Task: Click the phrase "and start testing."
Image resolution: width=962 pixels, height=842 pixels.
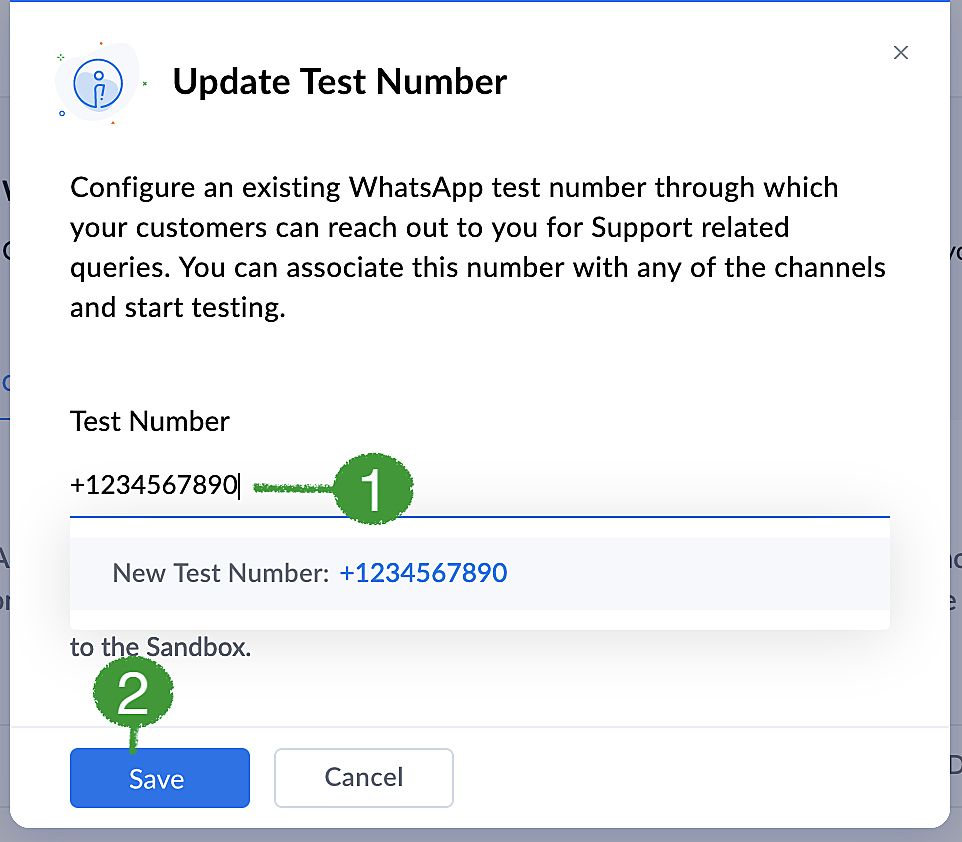Action: point(178,308)
